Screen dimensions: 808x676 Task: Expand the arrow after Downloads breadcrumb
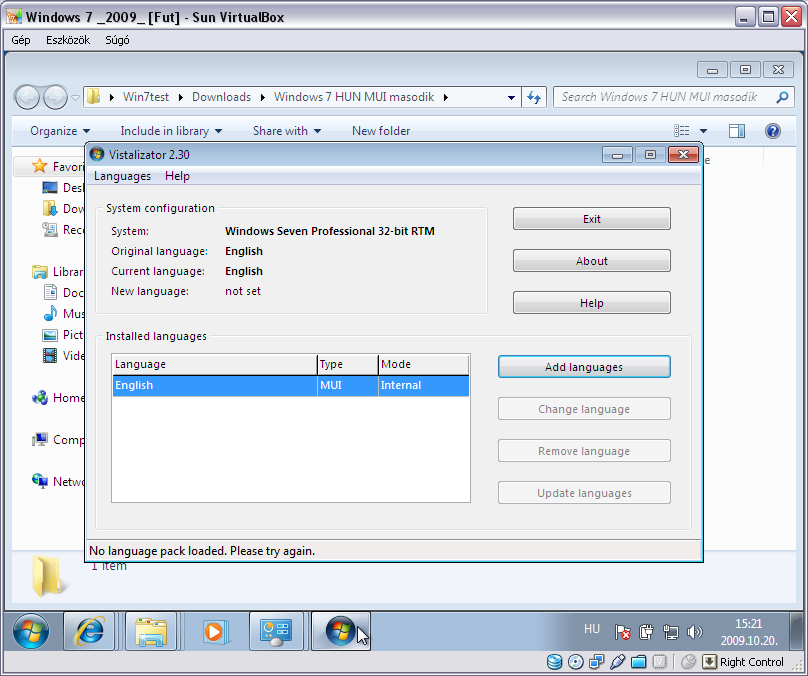(x=263, y=97)
